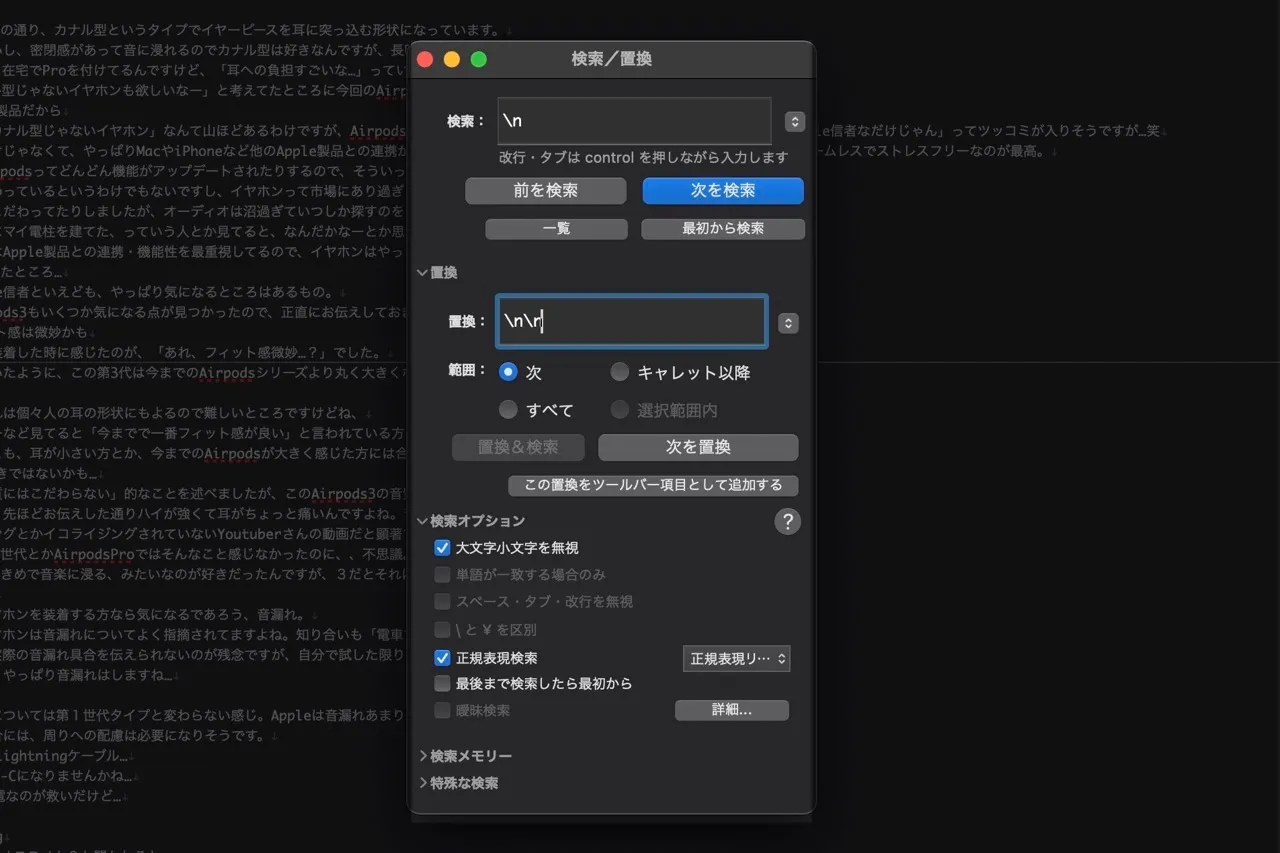Image resolution: width=1280 pixels, height=853 pixels.
Task: Click the 置換＆検索 button
Action: [x=519, y=447]
